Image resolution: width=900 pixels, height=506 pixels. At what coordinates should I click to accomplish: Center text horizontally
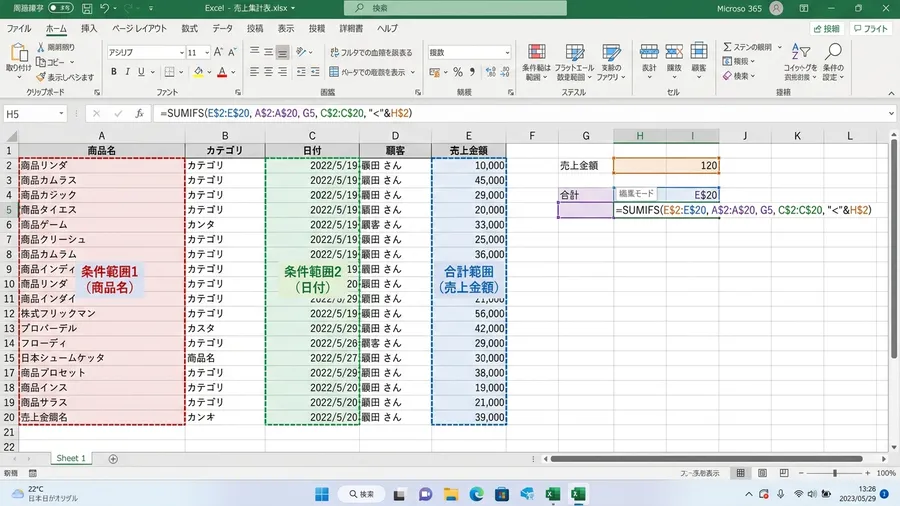pos(268,72)
